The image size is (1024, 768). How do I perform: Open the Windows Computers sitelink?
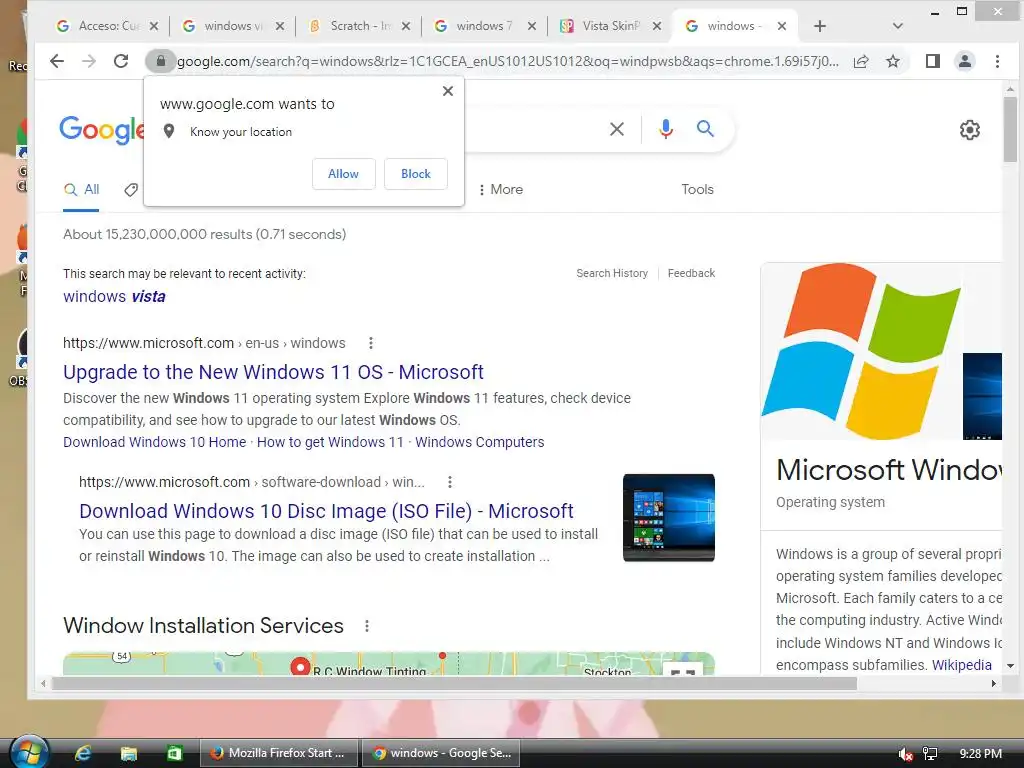point(479,442)
